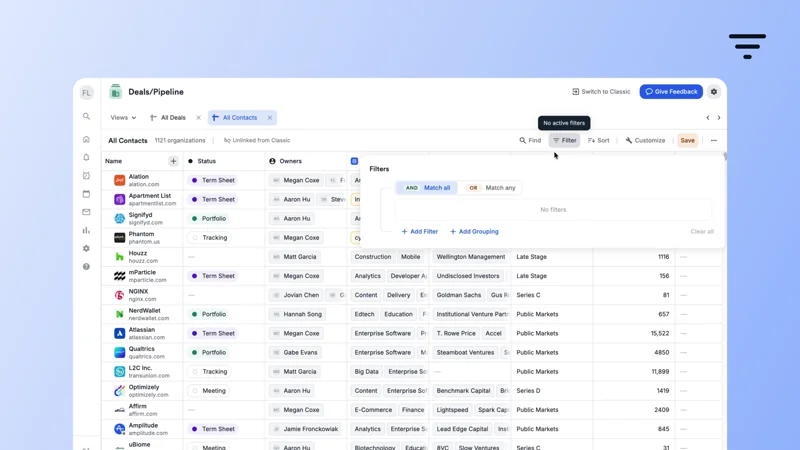The width and height of the screenshot is (800, 450).
Task: Close the All Contacts tab
Action: point(270,118)
